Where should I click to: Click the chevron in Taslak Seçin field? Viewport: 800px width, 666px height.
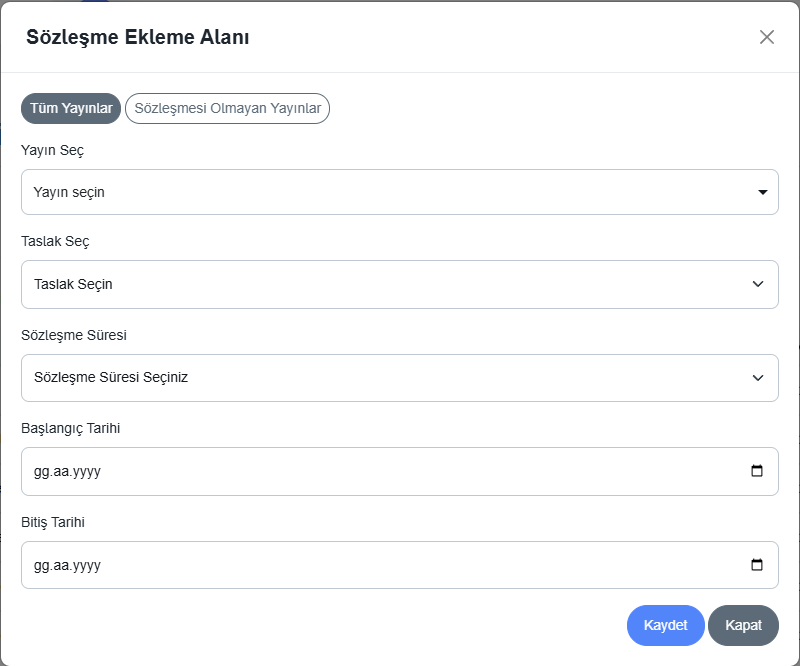tap(758, 285)
